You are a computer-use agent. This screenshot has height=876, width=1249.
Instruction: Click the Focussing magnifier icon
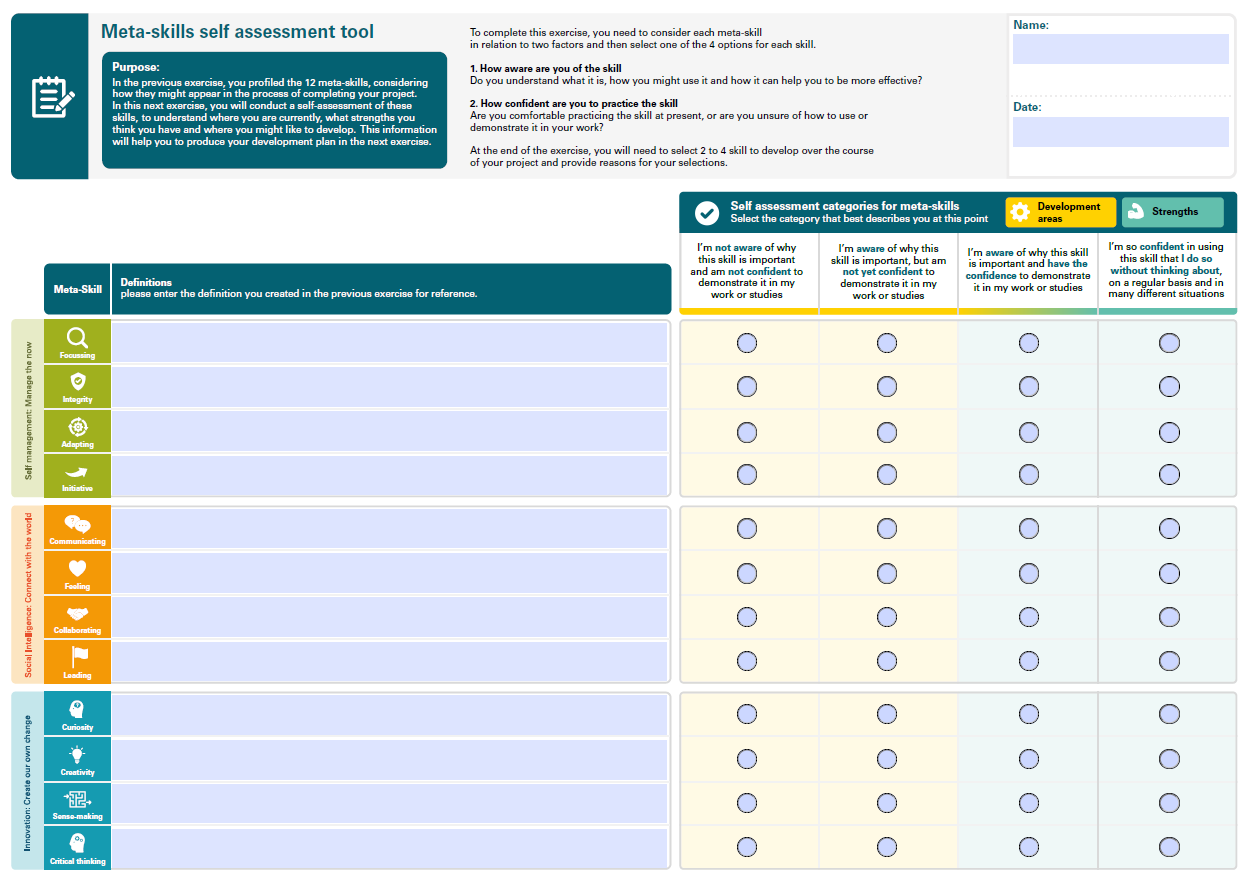tap(77, 338)
